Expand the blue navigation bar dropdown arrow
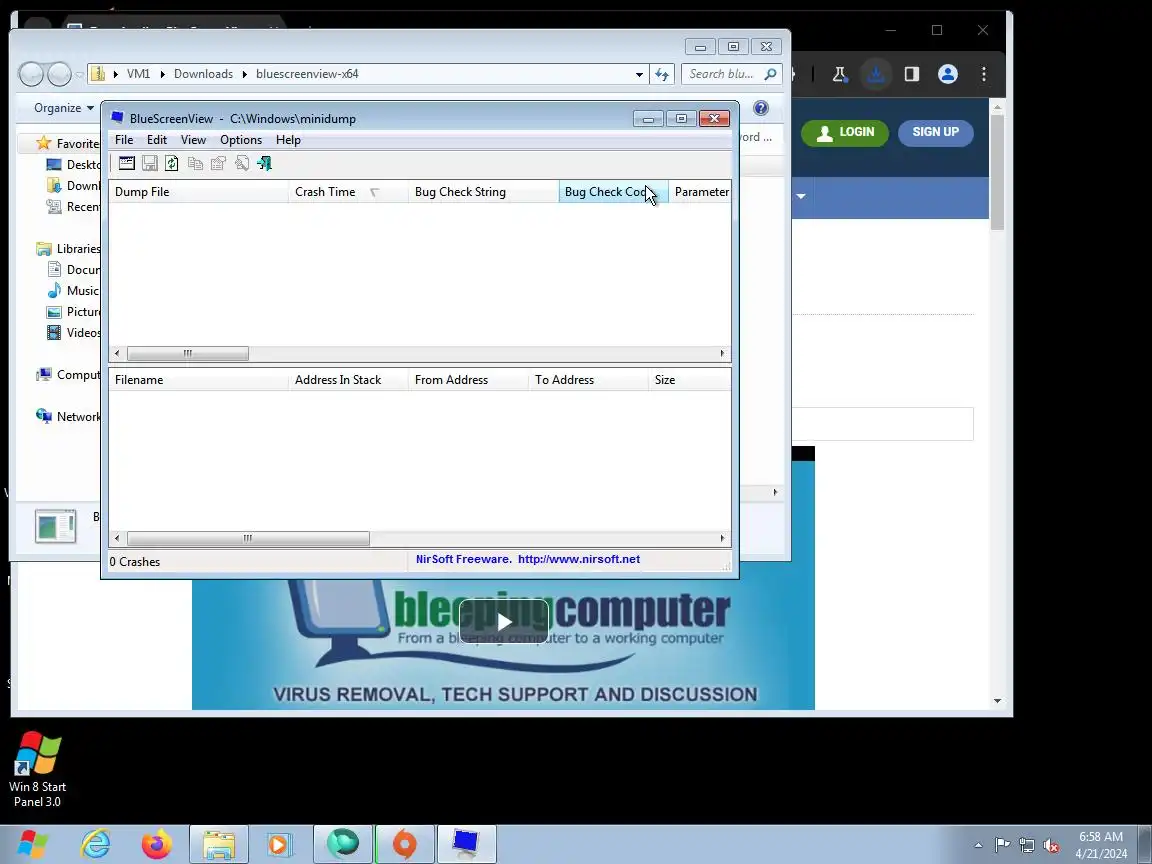This screenshot has width=1152, height=864. click(x=801, y=196)
